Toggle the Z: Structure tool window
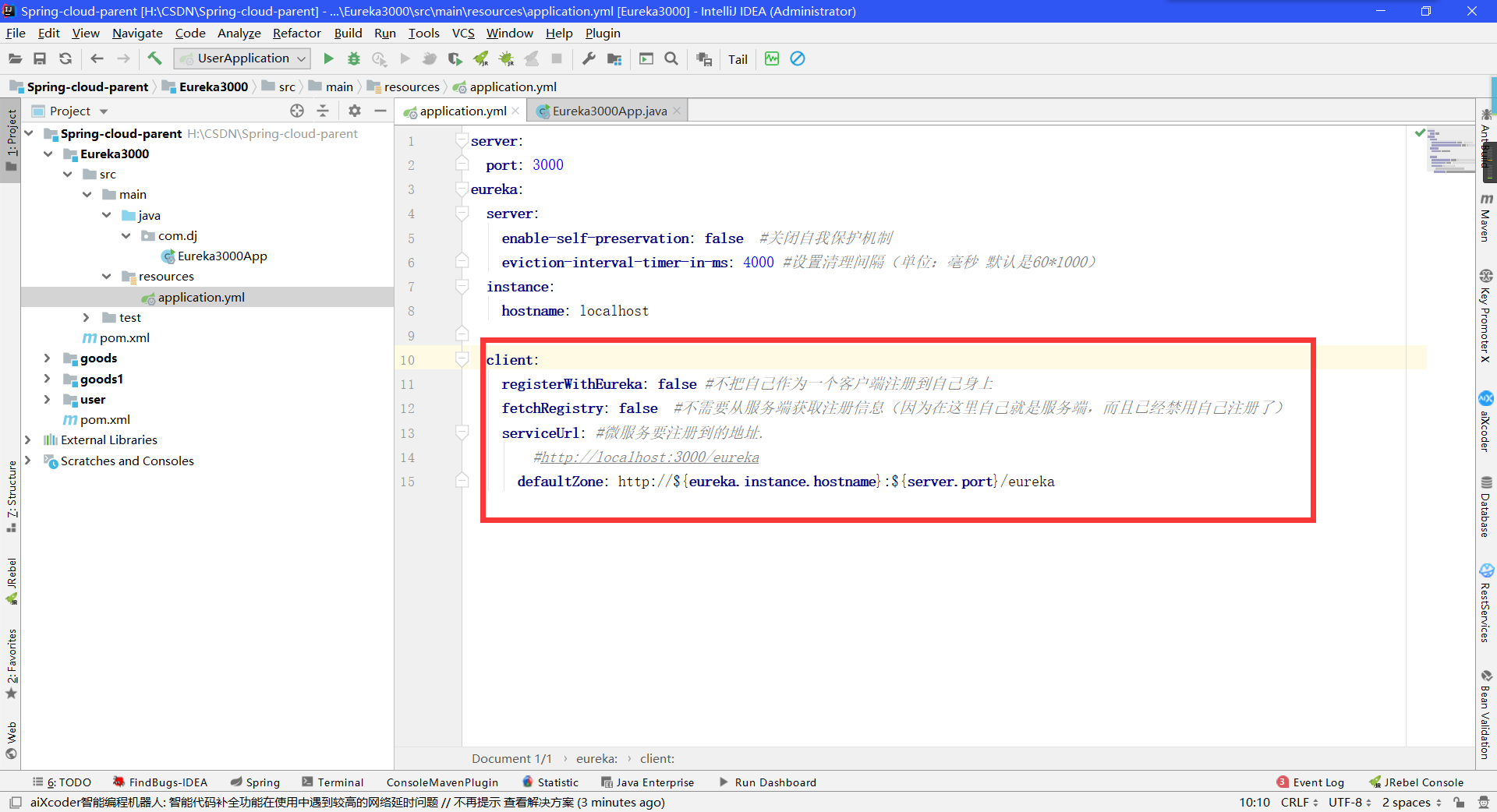The image size is (1497, 812). (x=11, y=496)
